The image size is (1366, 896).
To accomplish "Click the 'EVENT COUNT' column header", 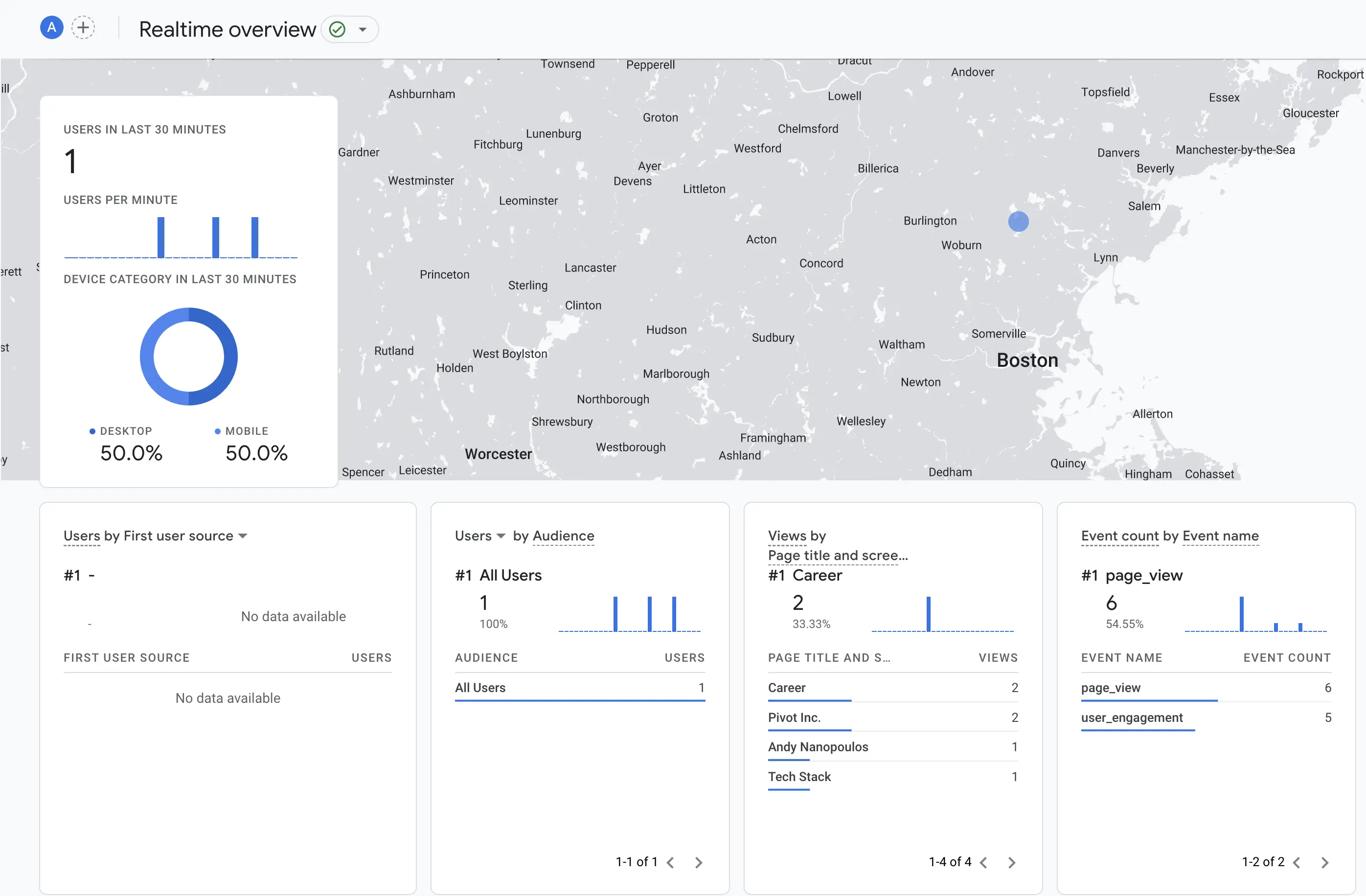I will (1287, 658).
